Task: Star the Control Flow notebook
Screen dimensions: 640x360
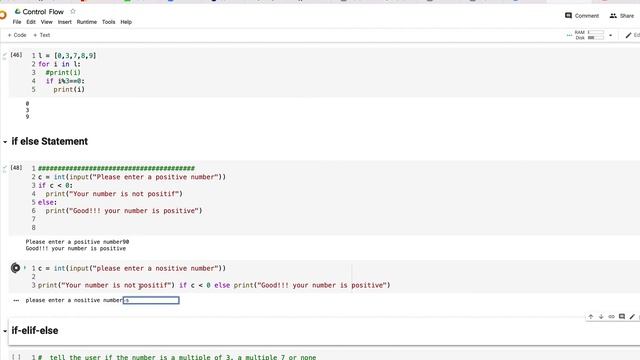Action: coord(73,11)
